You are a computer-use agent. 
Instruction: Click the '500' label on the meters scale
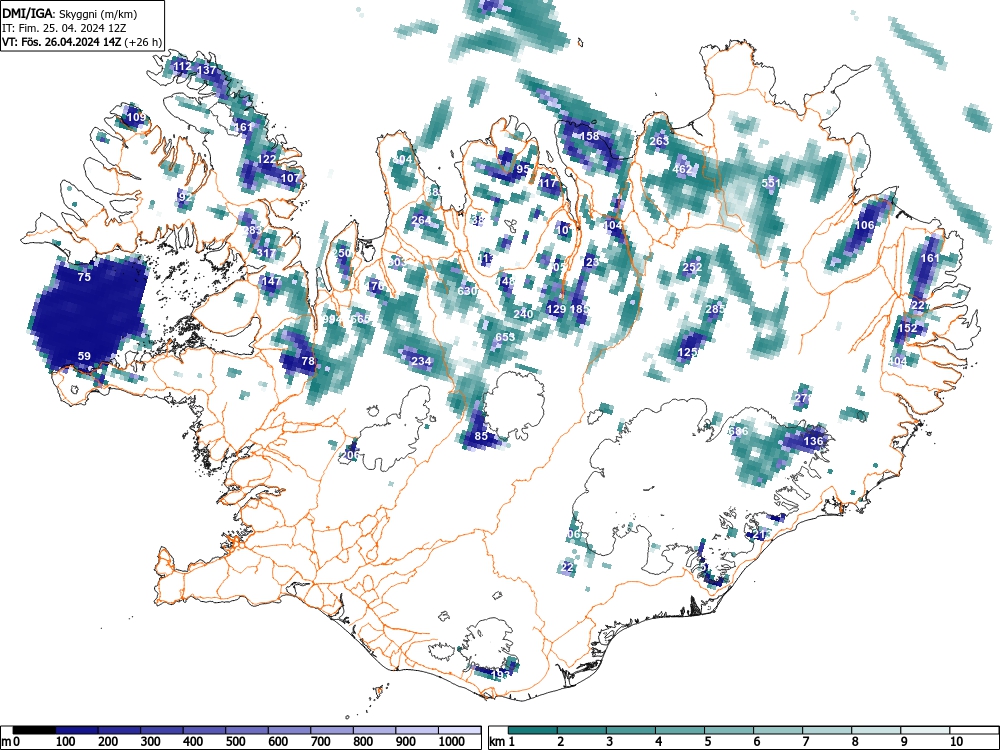tap(235, 742)
